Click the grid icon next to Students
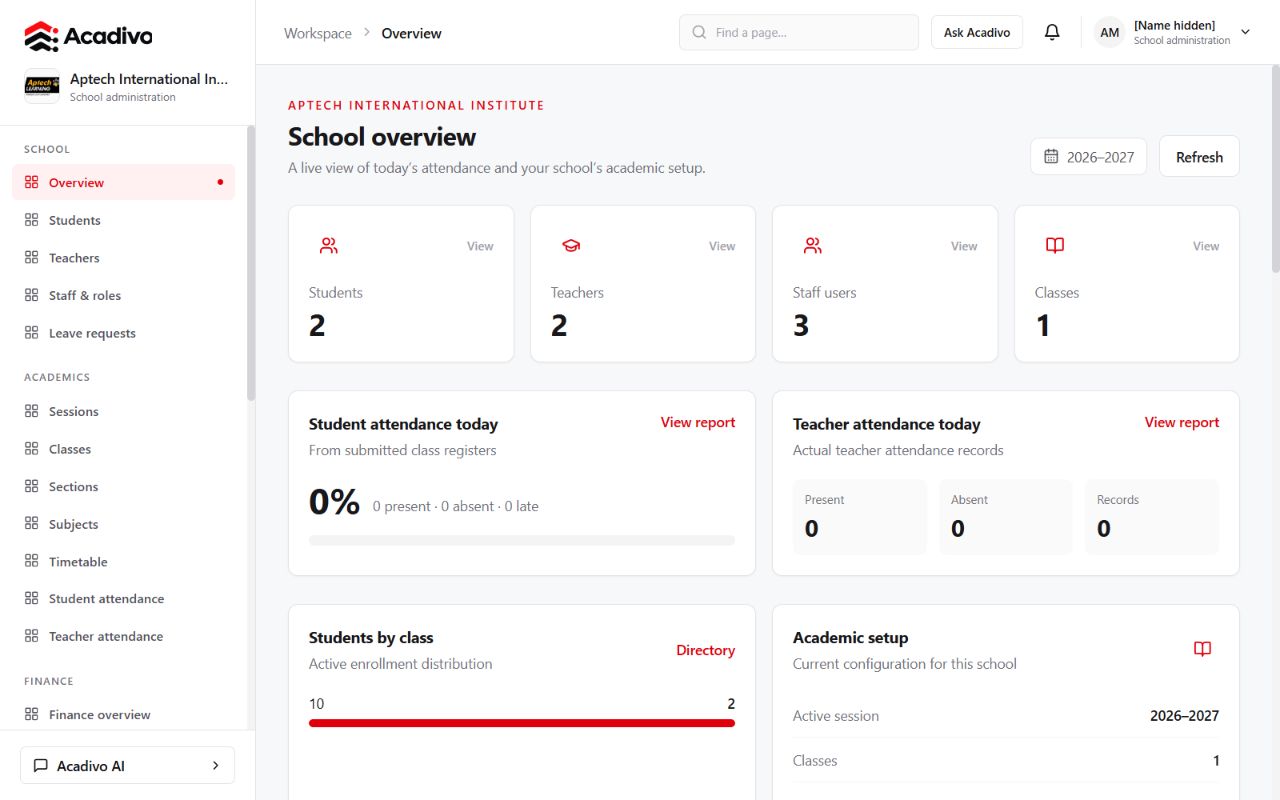This screenshot has width=1280, height=800. tap(31, 220)
